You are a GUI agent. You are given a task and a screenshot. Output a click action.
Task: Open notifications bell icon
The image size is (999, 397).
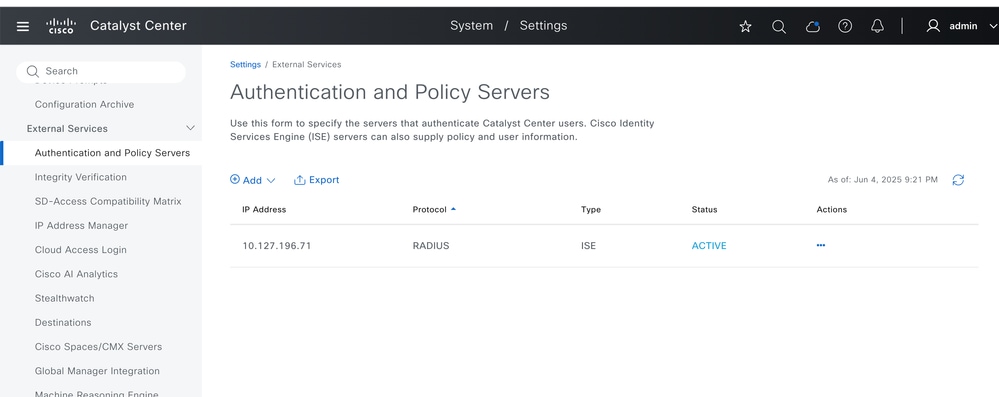877,26
